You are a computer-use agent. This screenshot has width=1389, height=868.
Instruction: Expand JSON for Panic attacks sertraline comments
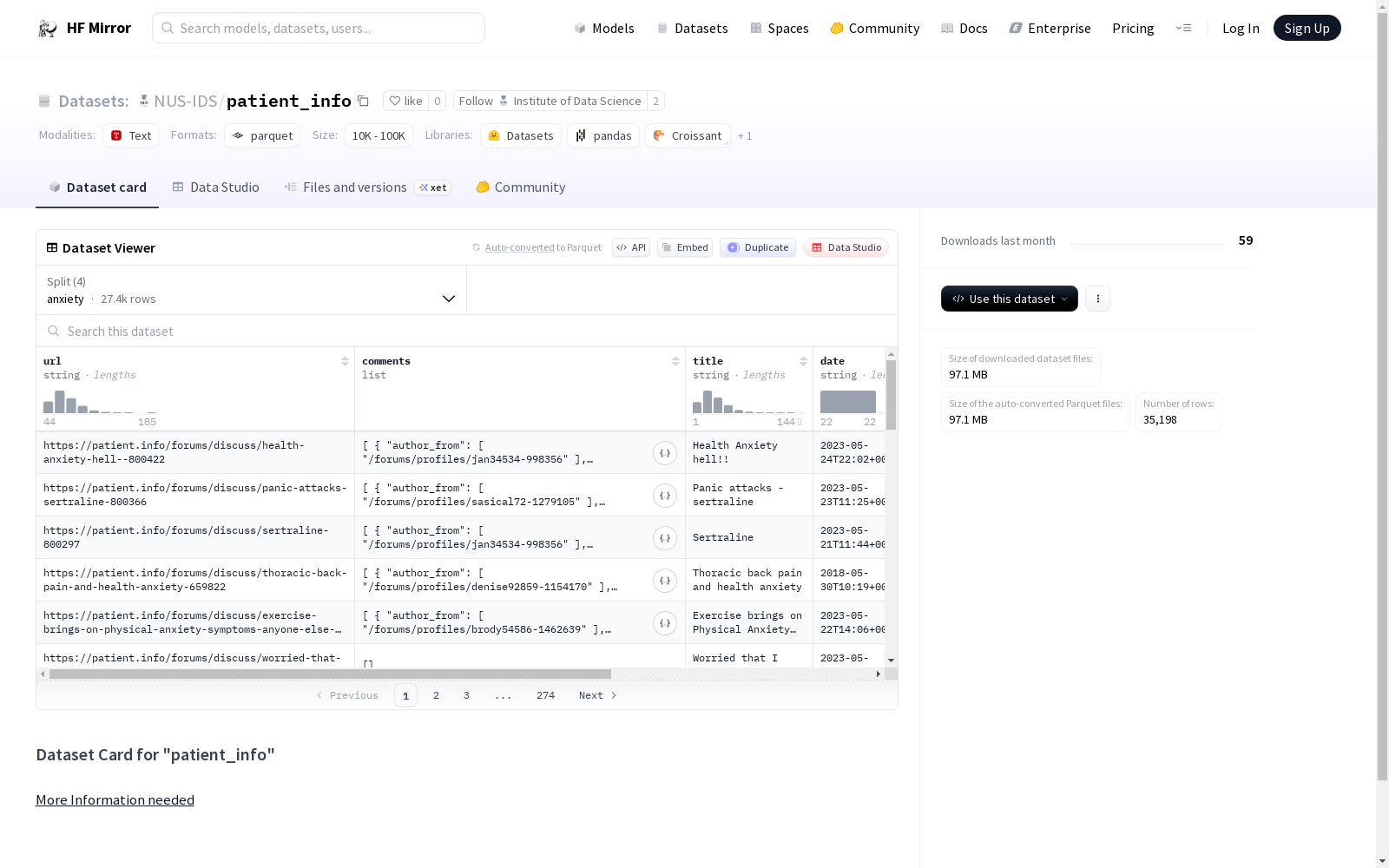[665, 496]
